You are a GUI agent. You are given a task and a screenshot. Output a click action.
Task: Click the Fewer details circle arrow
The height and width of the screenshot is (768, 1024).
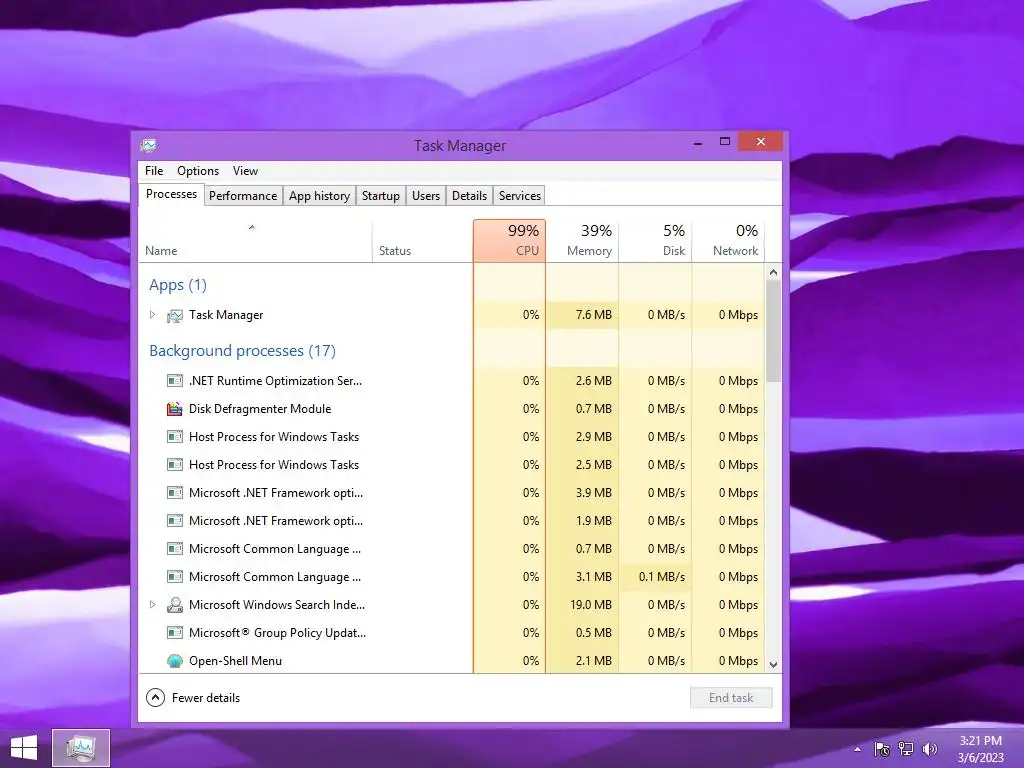tap(155, 697)
